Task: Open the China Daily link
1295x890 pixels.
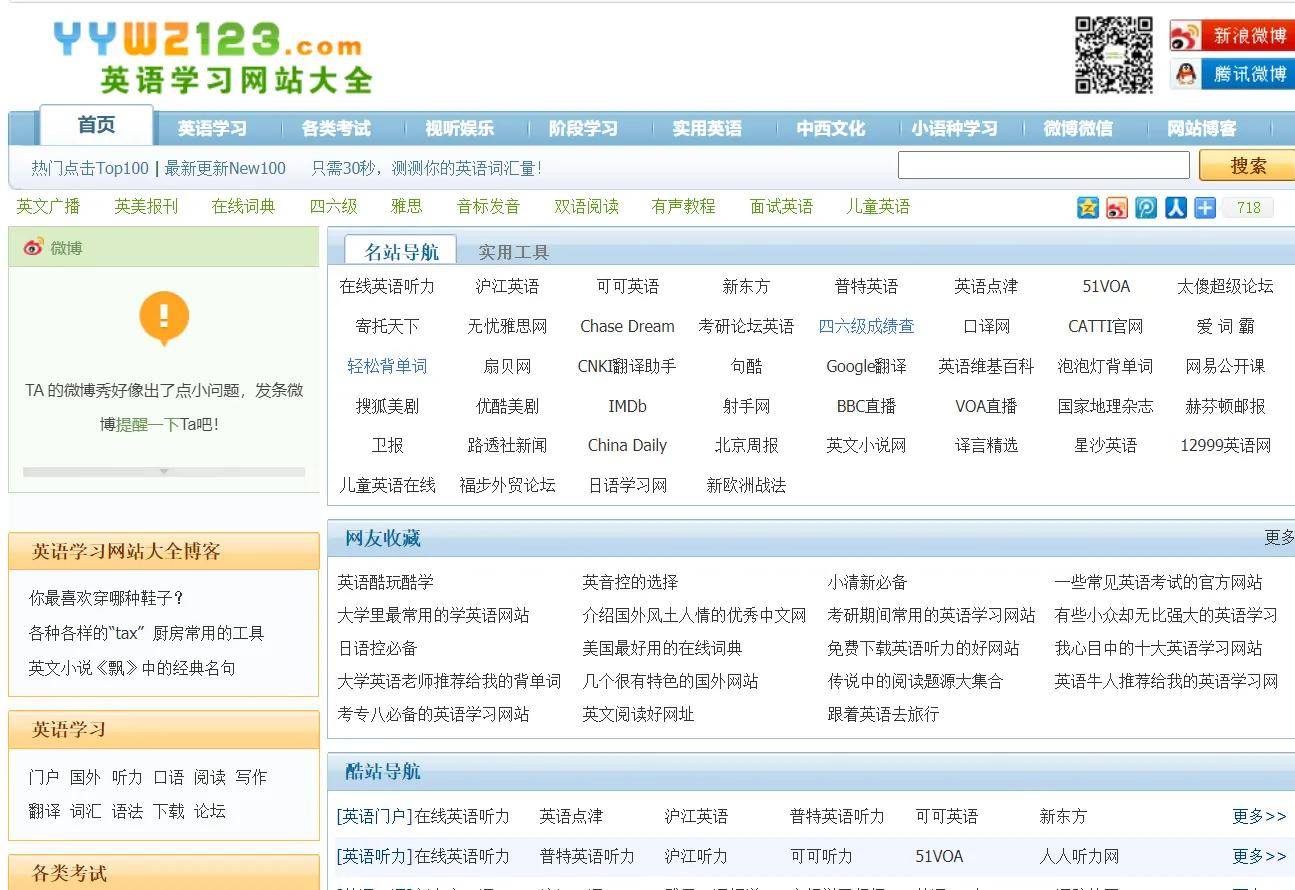Action: [627, 445]
